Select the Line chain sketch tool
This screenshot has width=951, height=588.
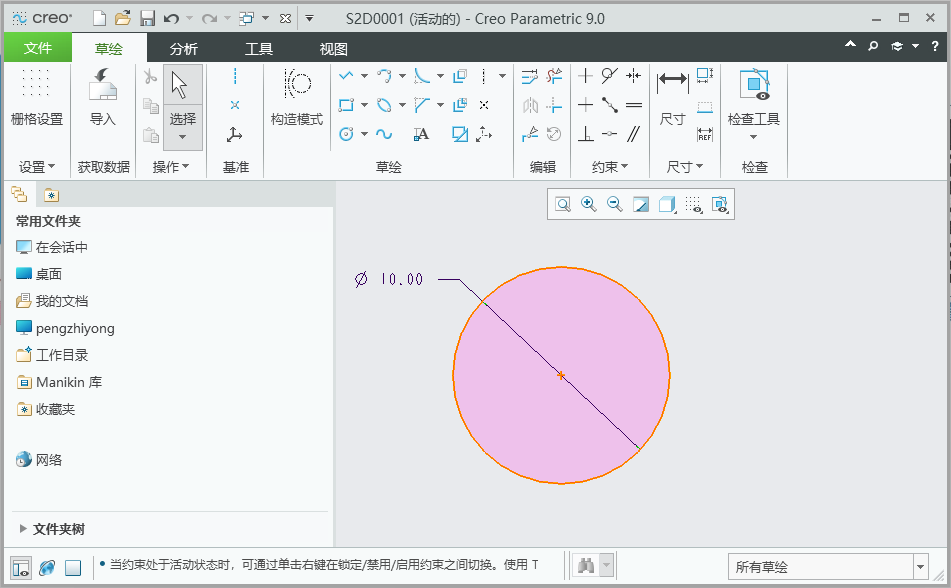click(x=346, y=76)
